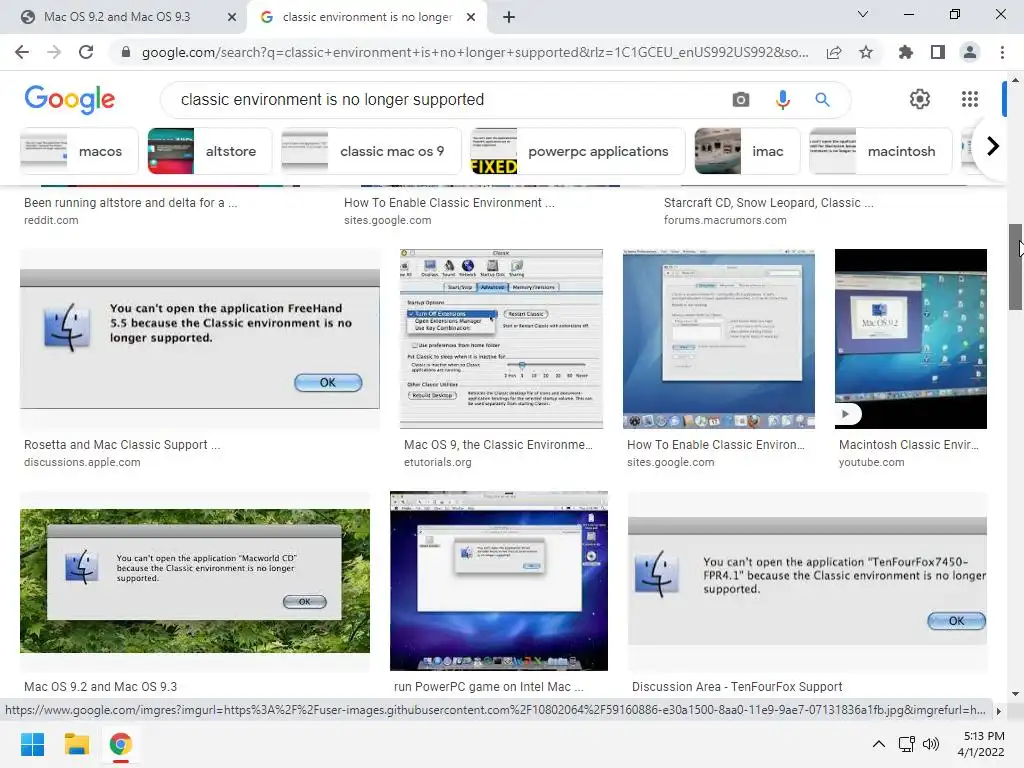The width and height of the screenshot is (1024, 768).
Task: Open the Google apps grid
Action: coord(970,99)
